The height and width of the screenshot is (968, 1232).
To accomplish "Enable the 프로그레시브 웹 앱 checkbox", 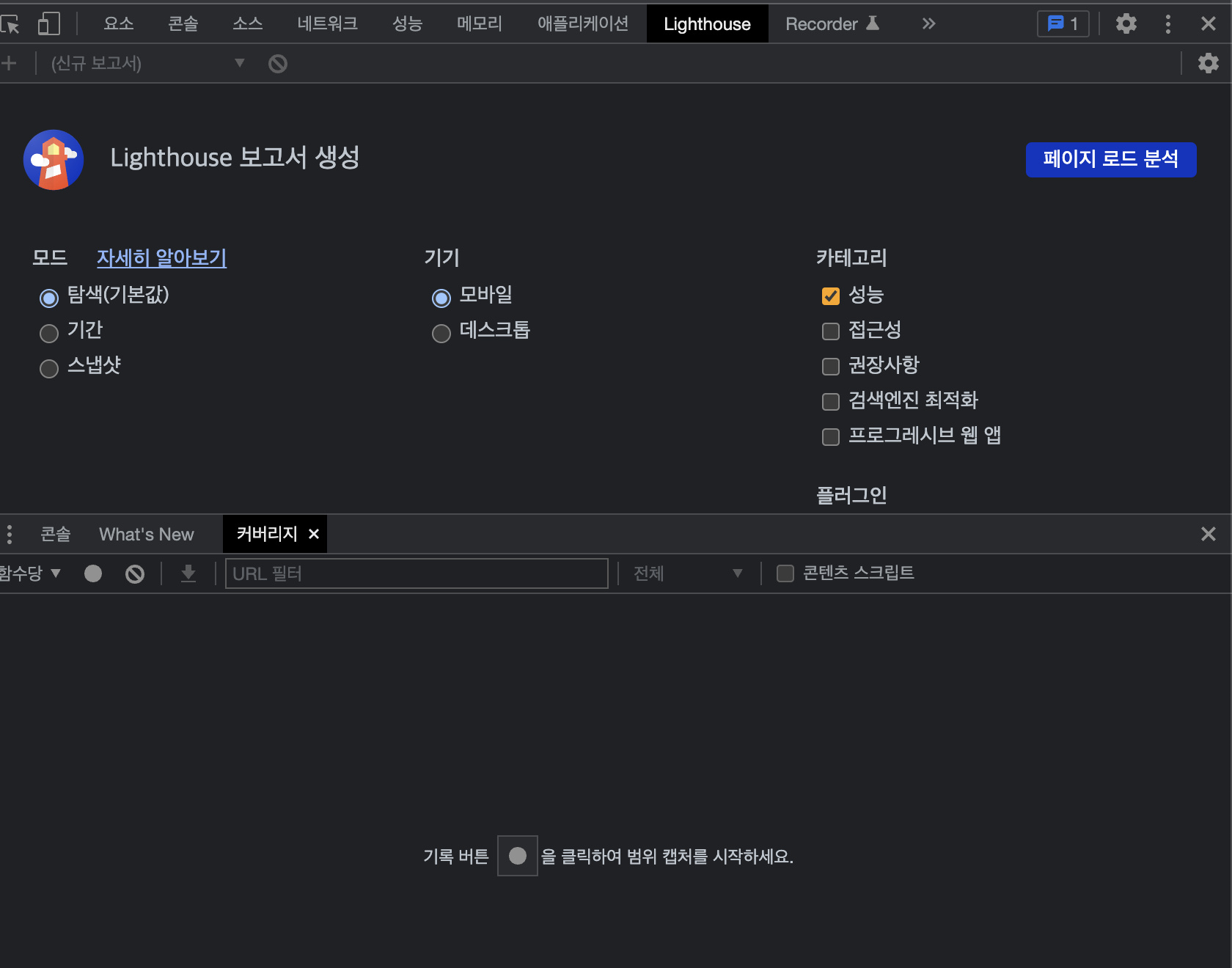I will (x=831, y=437).
